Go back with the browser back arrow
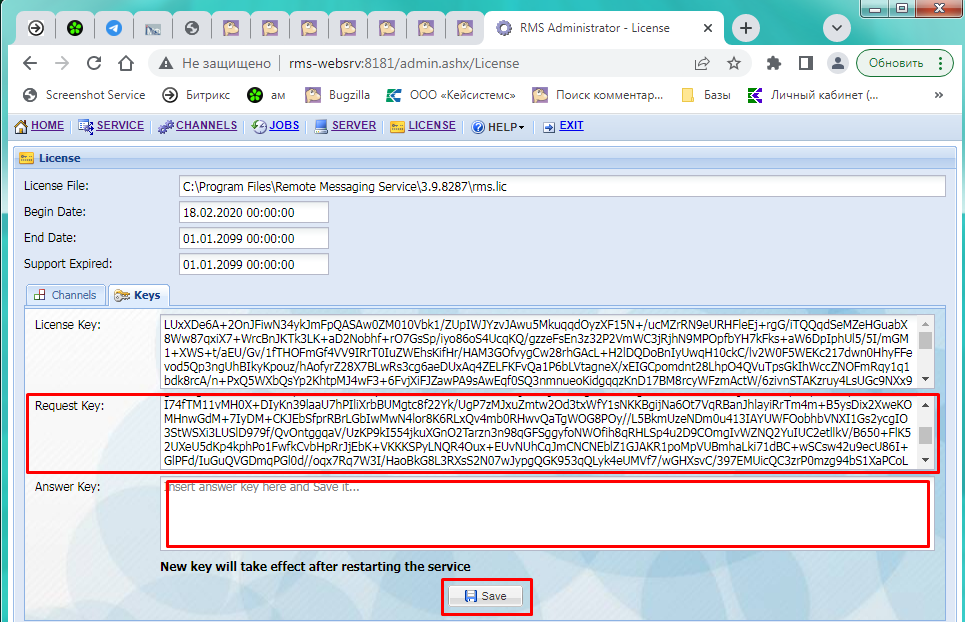Viewport: 965px width, 622px height. 30,63
